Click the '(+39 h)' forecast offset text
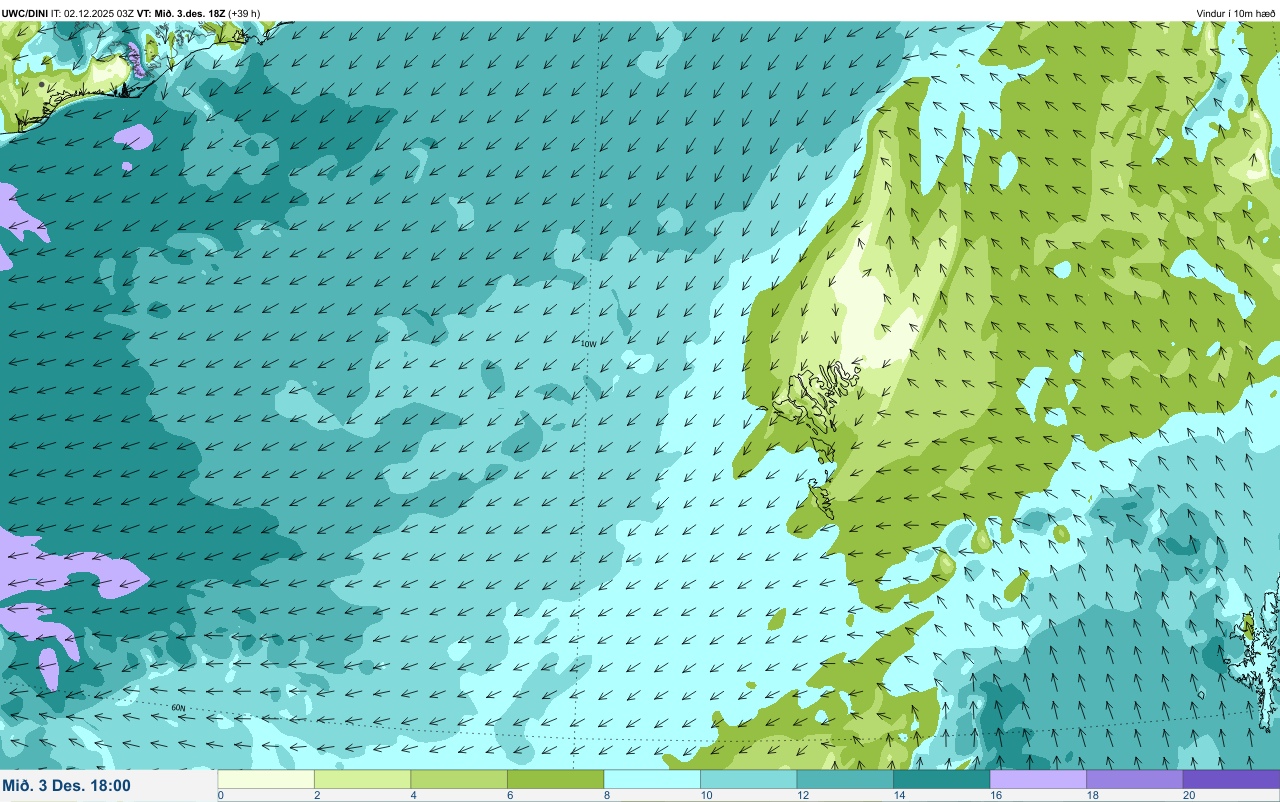This screenshot has height=802, width=1280. point(244,14)
